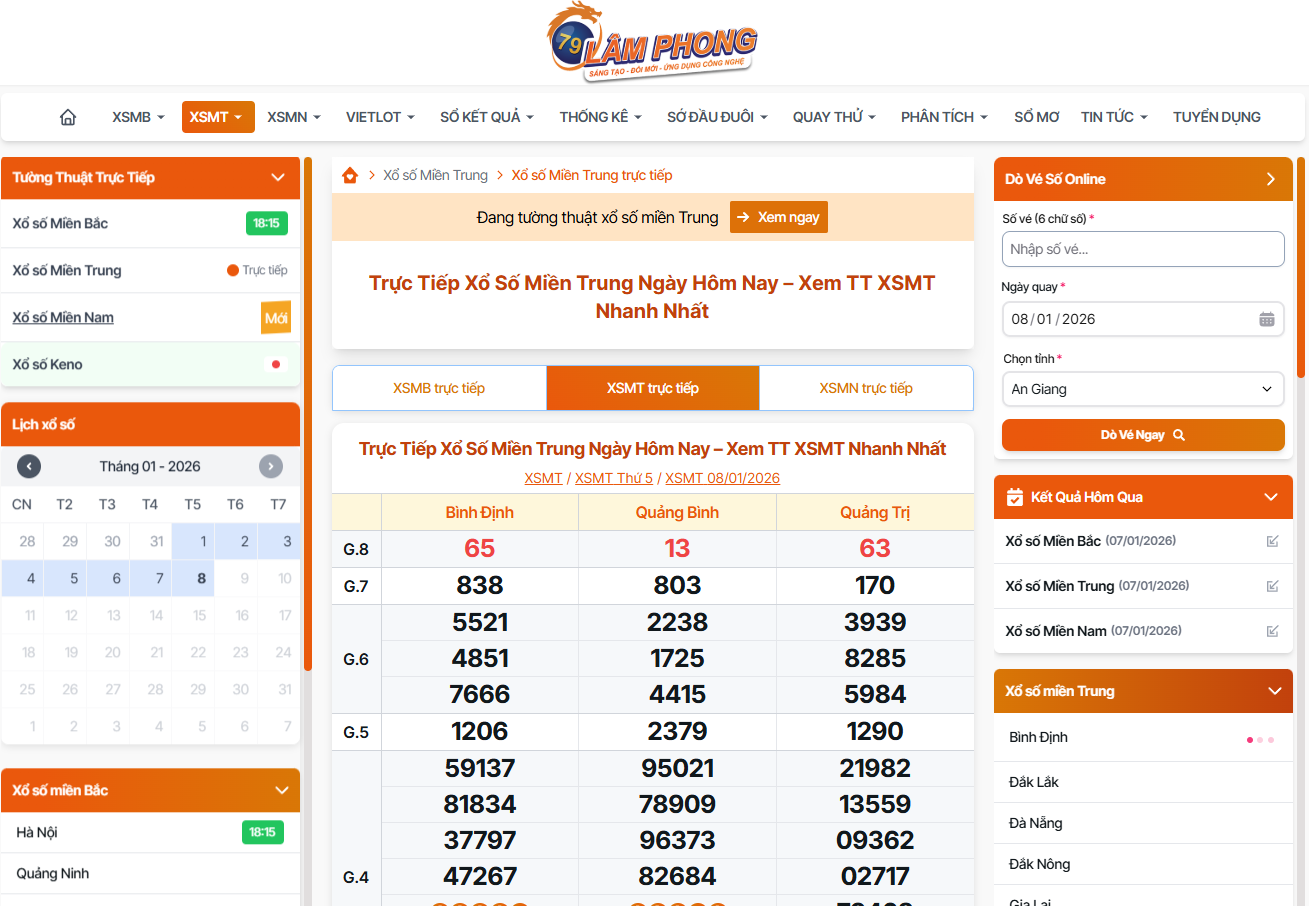Click the home icon in navigation bar
The height and width of the screenshot is (906, 1309).
(x=68, y=117)
